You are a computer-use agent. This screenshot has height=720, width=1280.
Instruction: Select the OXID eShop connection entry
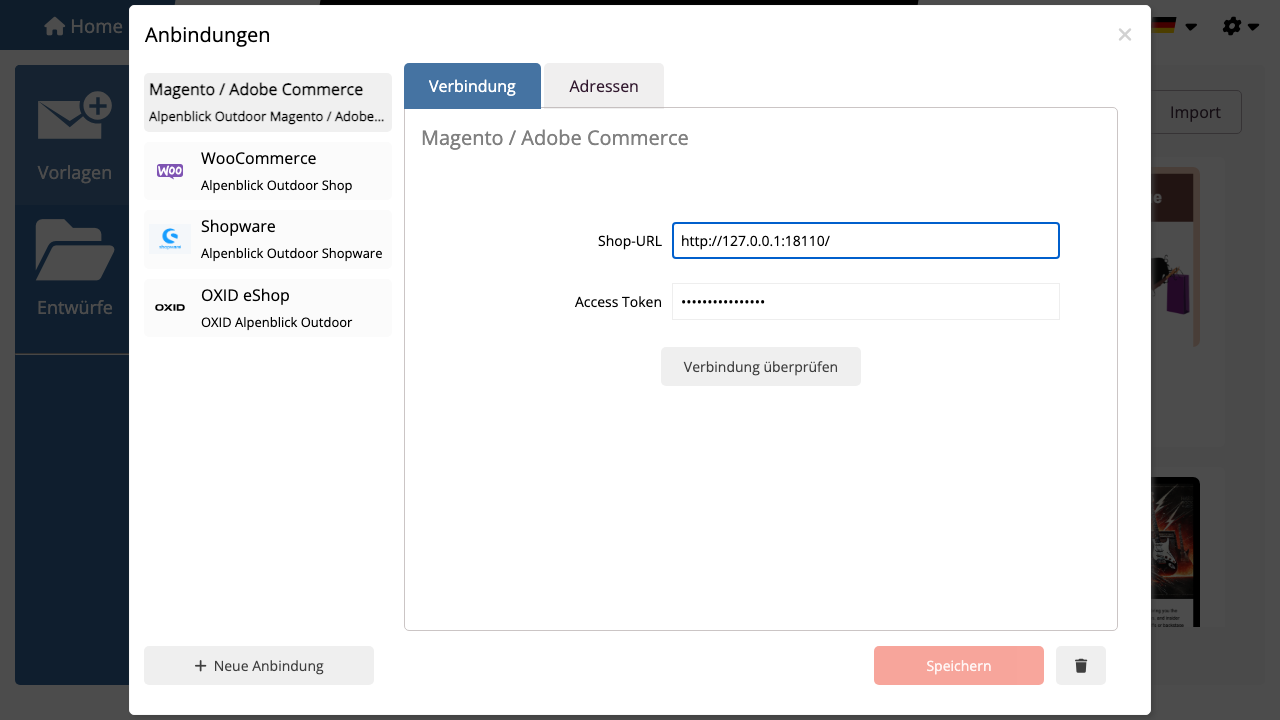point(268,308)
